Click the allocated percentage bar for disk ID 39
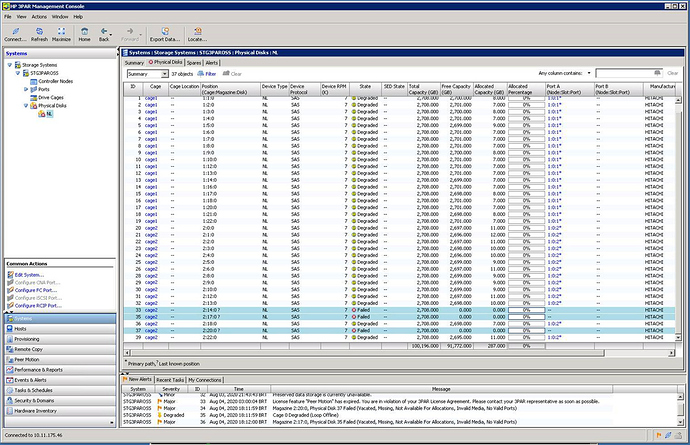The height and width of the screenshot is (445, 690). [x=526, y=338]
